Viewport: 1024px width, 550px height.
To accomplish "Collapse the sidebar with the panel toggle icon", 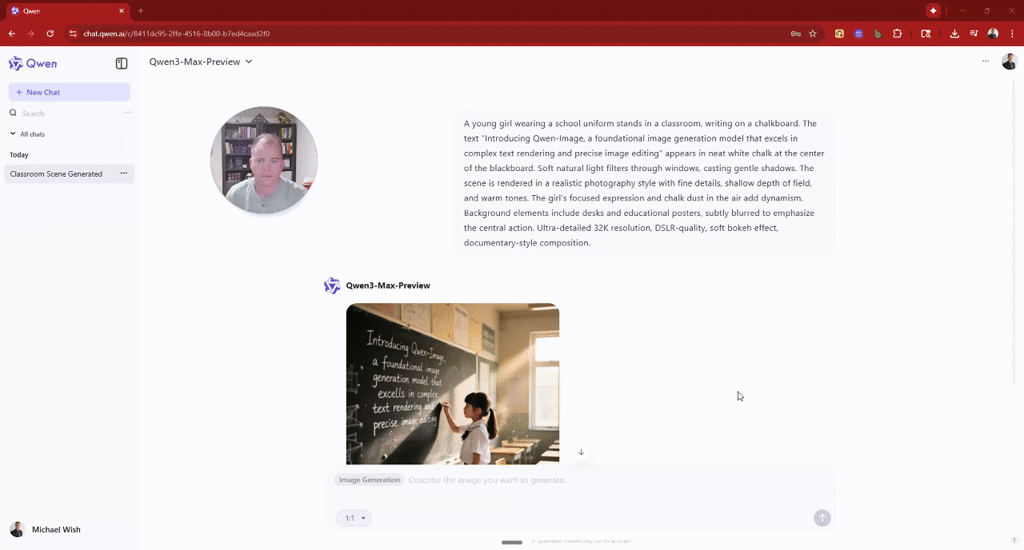I will coord(121,63).
